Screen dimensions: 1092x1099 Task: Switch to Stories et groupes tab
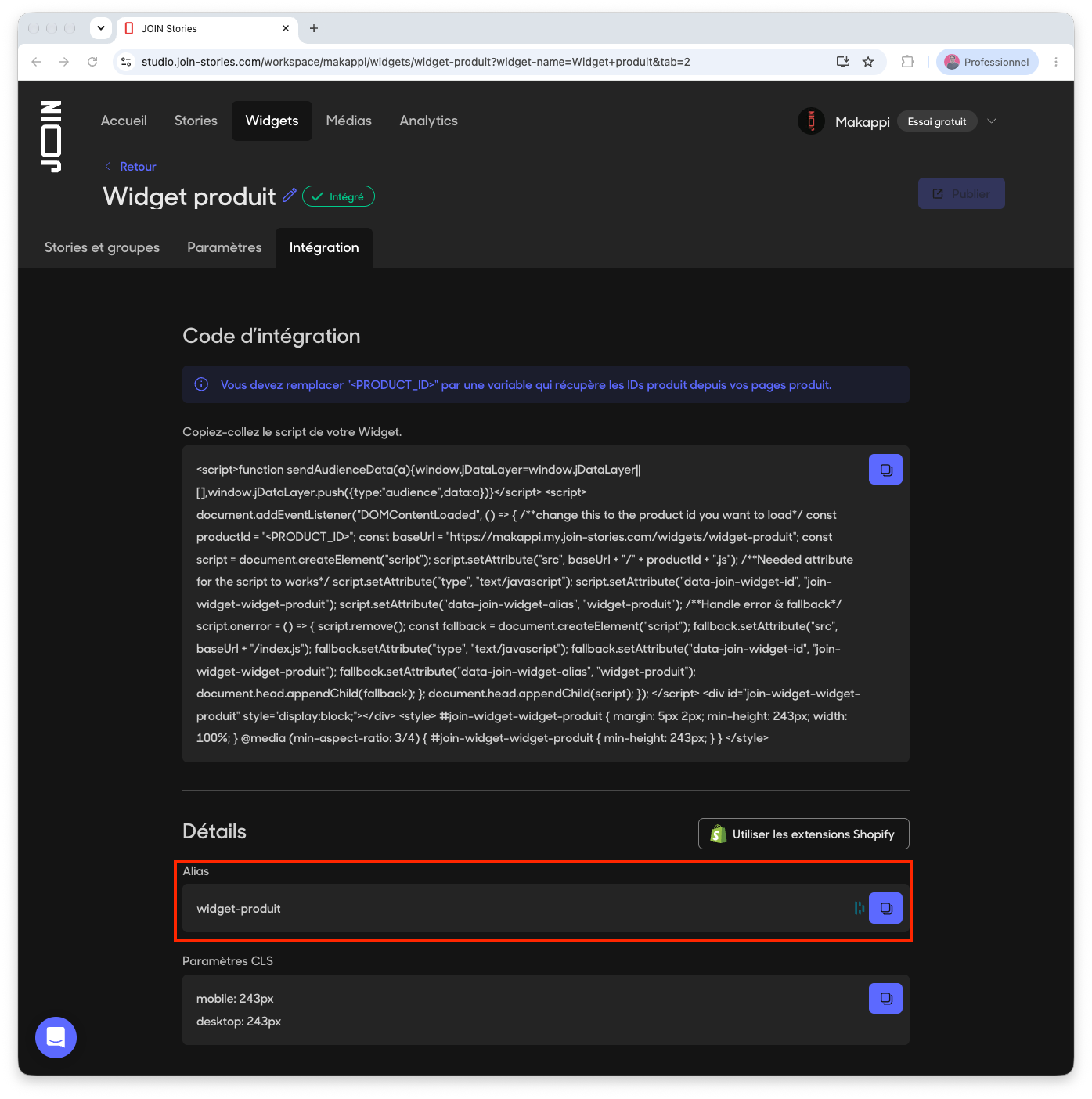coord(102,247)
